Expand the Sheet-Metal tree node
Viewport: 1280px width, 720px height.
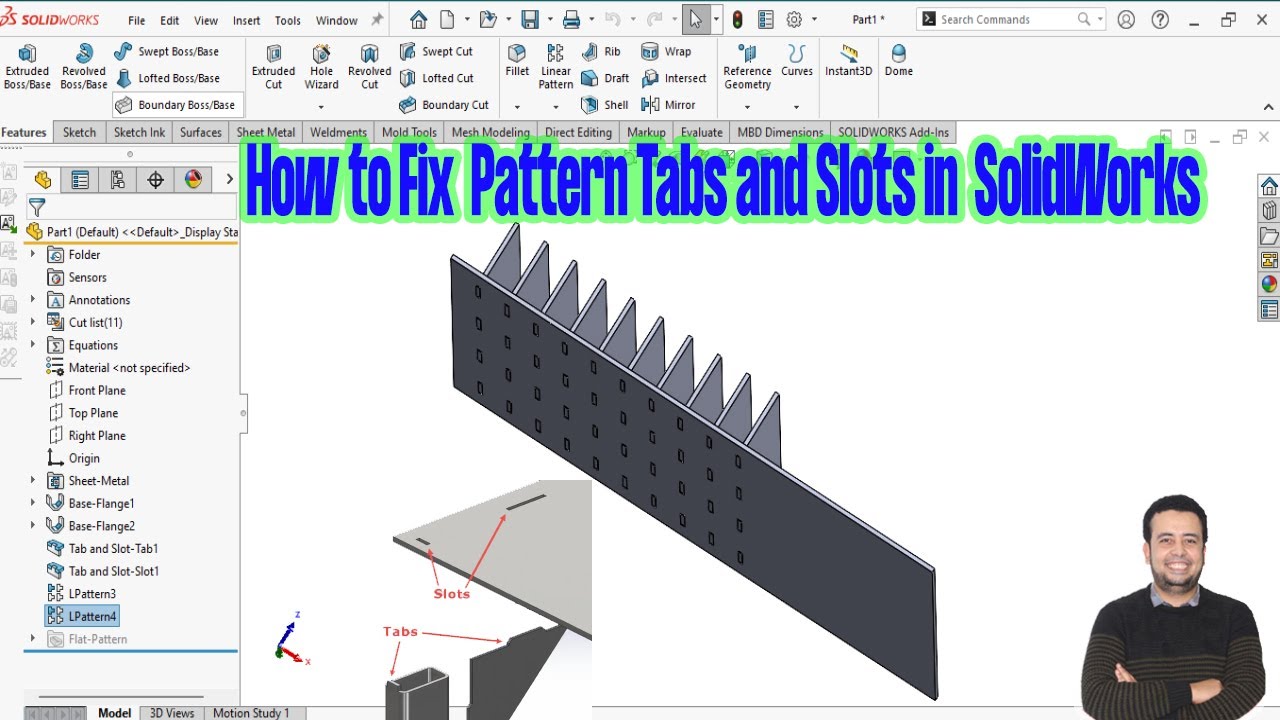(33, 480)
